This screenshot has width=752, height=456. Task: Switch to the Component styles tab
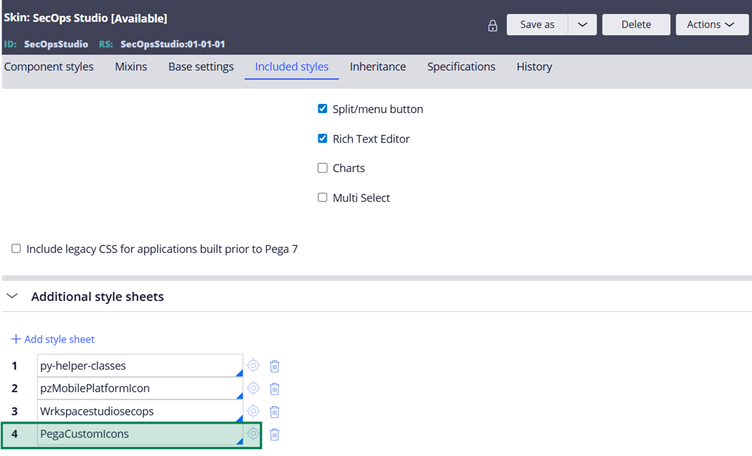[49, 67]
